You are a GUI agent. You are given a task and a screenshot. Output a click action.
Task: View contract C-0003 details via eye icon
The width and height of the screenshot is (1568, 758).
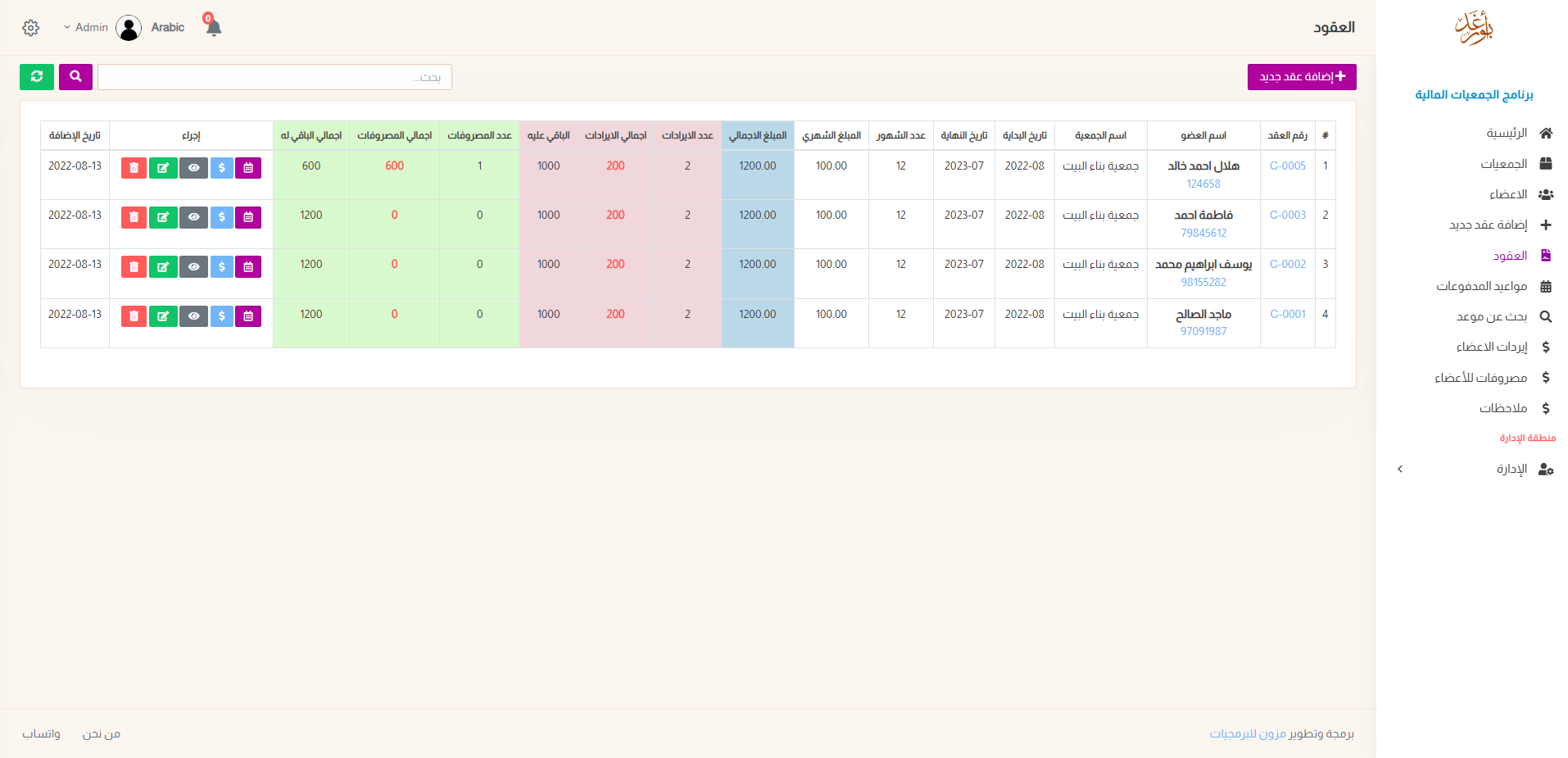pos(193,217)
